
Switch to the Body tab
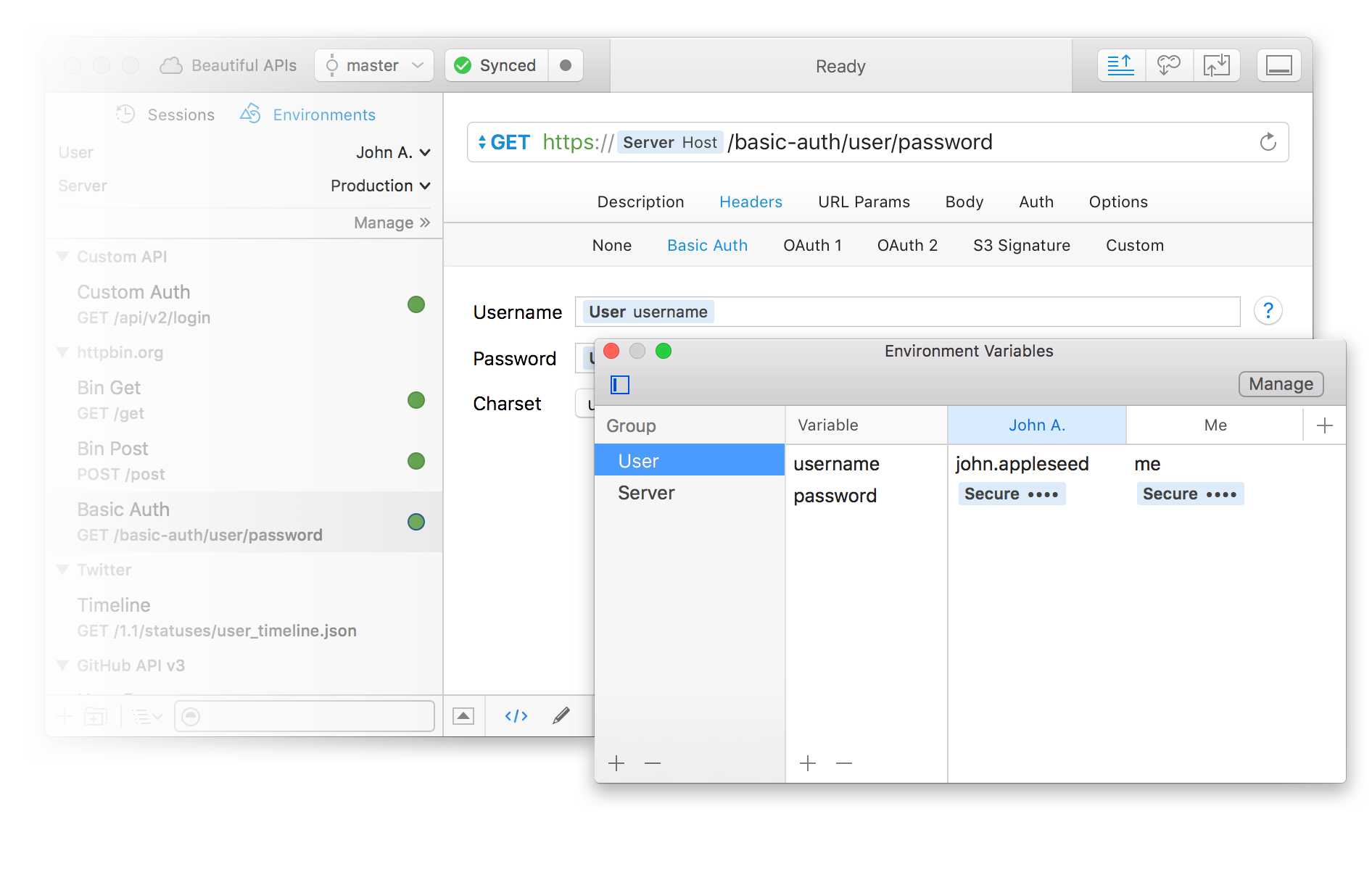point(964,201)
